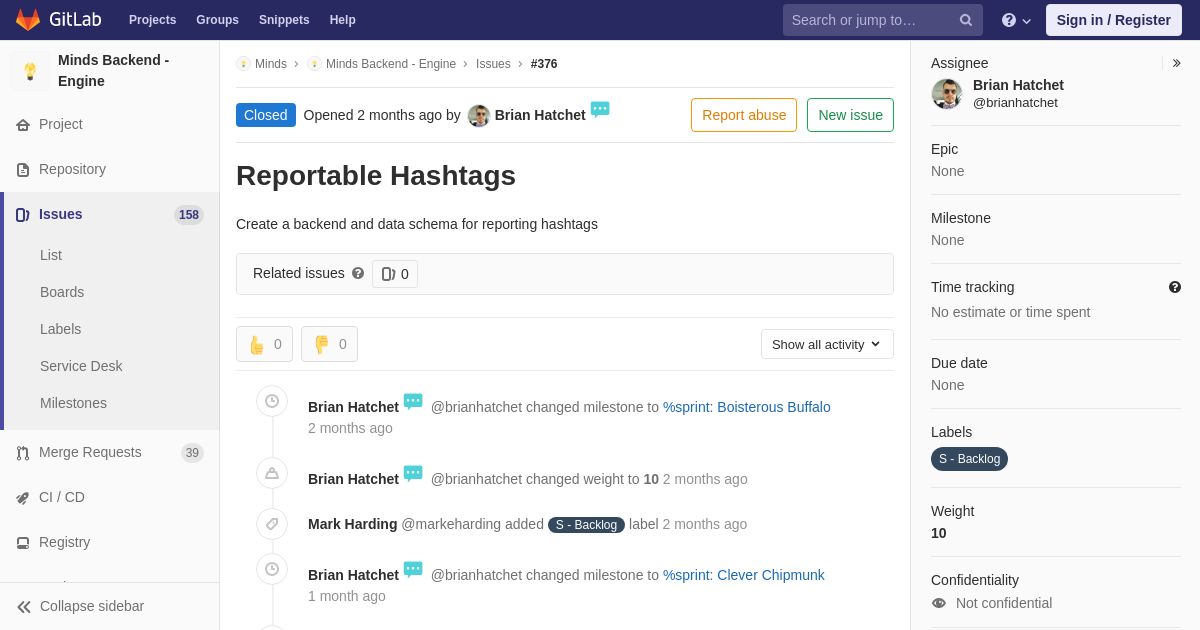The image size is (1200, 630).
Task: Give the issue a thumbs down
Action: [329, 344]
